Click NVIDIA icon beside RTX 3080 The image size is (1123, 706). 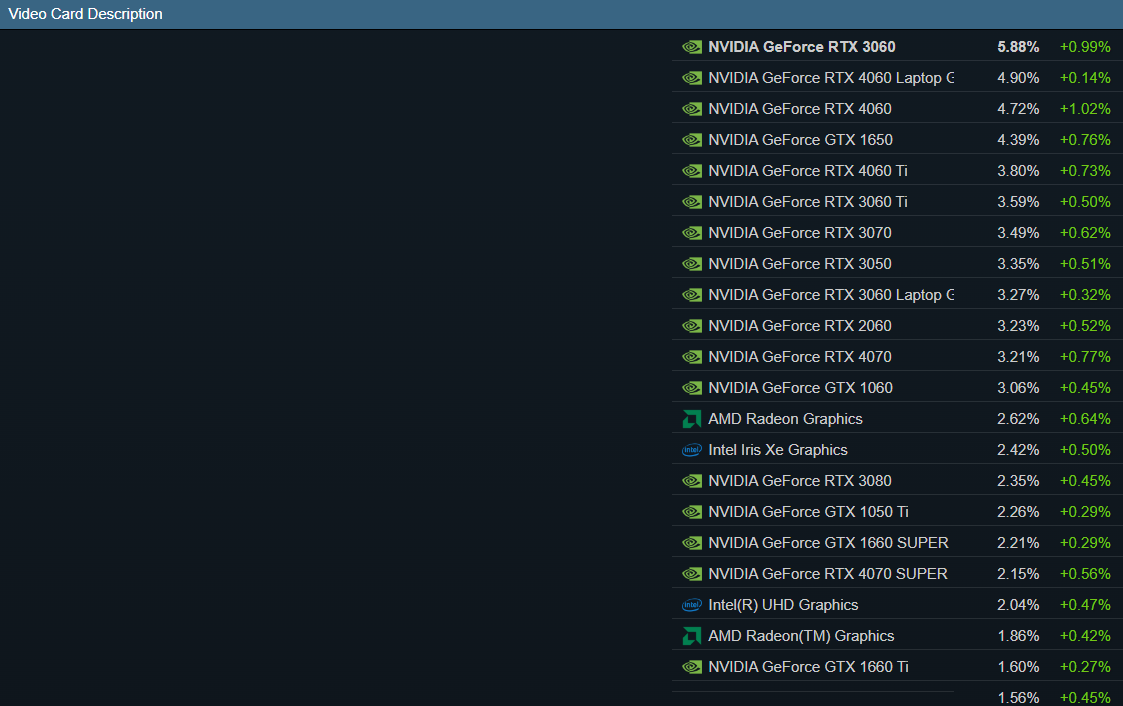(x=692, y=481)
